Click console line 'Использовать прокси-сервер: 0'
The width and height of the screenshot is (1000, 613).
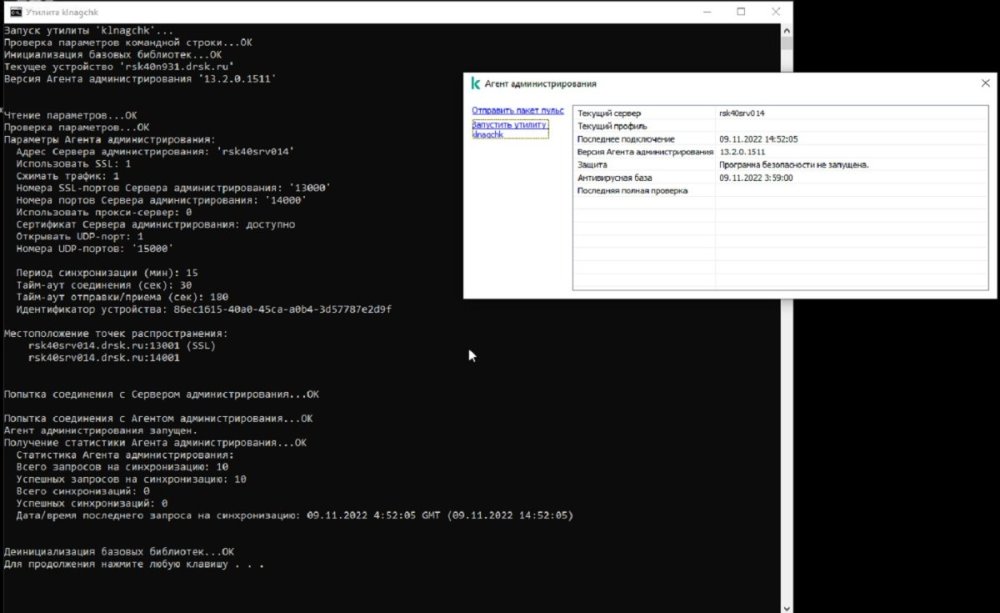point(103,212)
